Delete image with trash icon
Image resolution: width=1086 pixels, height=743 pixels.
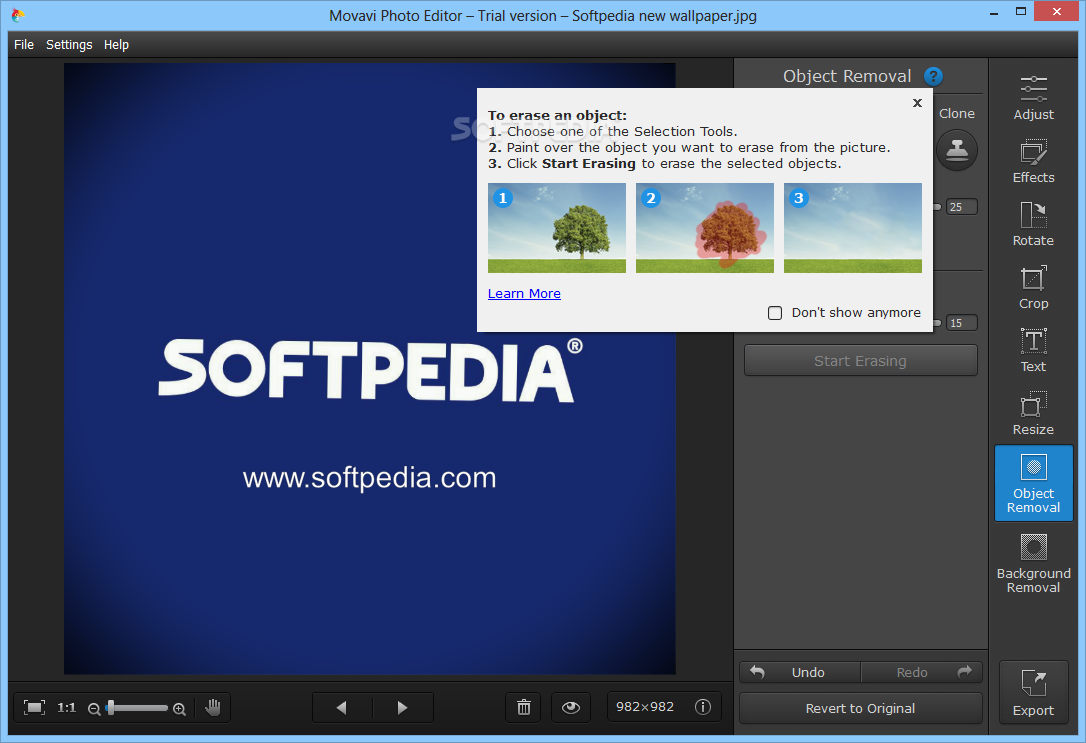(x=524, y=707)
